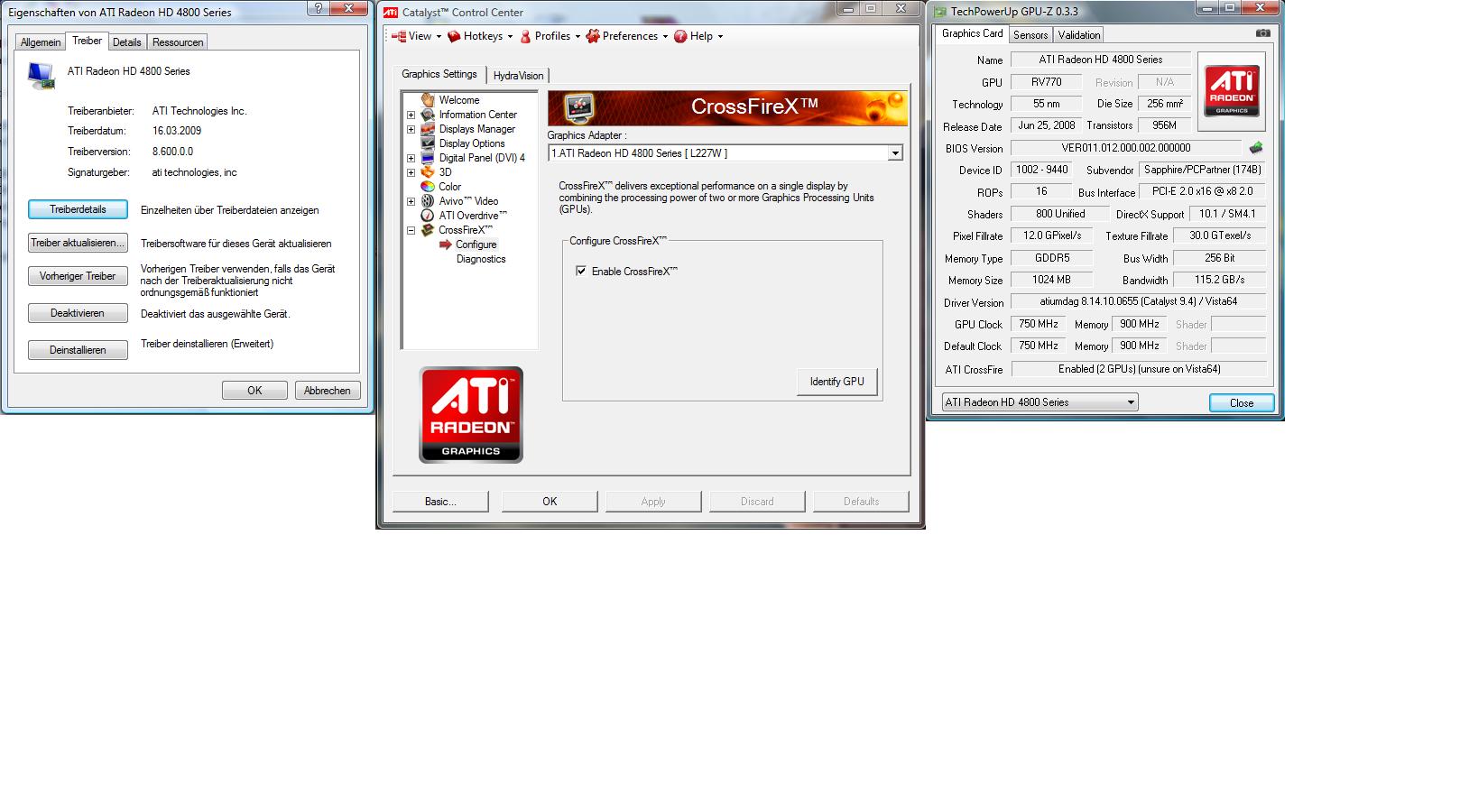Click the View menu icon in Catalyst

click(x=399, y=36)
